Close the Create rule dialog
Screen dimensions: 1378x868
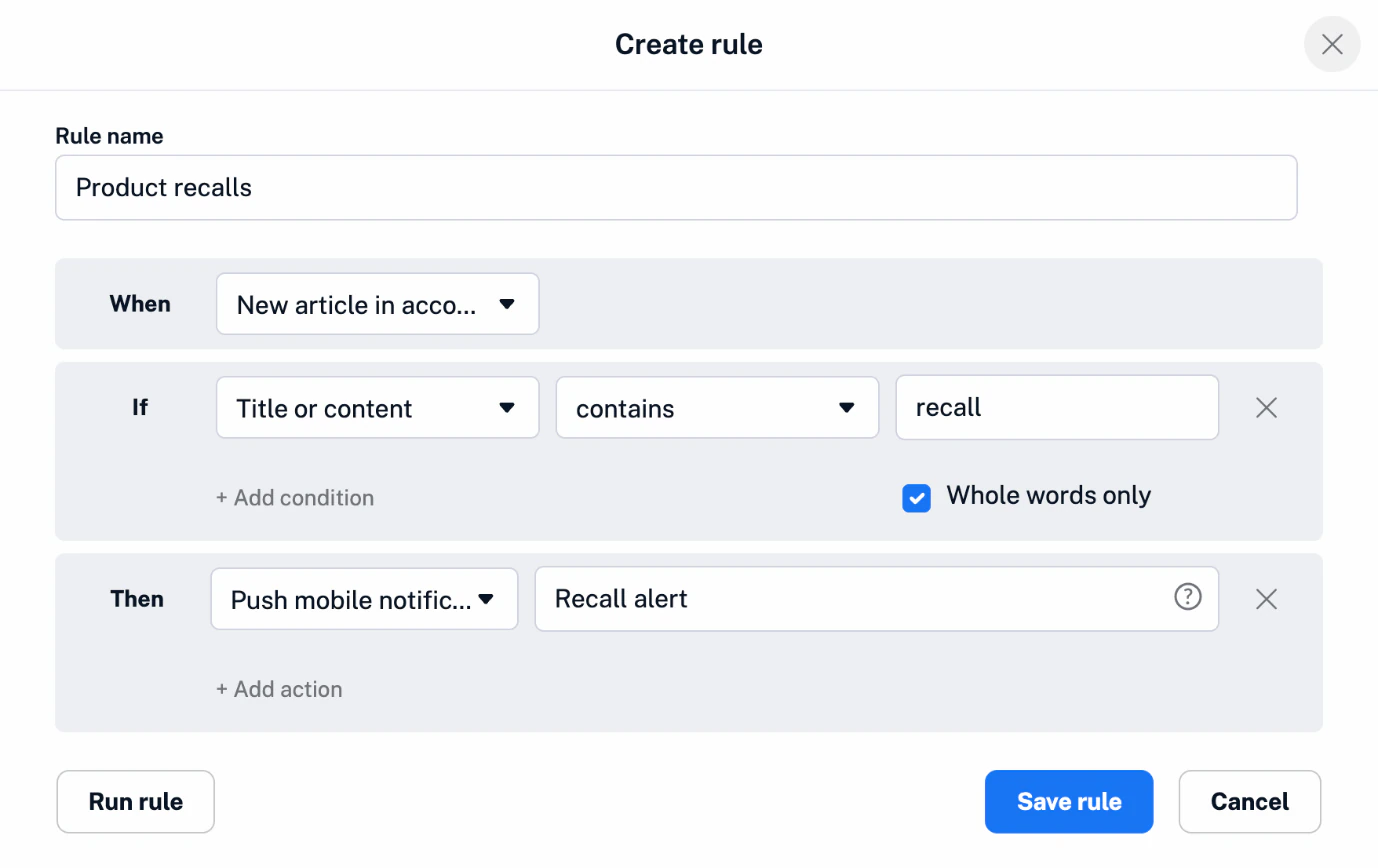[1332, 44]
